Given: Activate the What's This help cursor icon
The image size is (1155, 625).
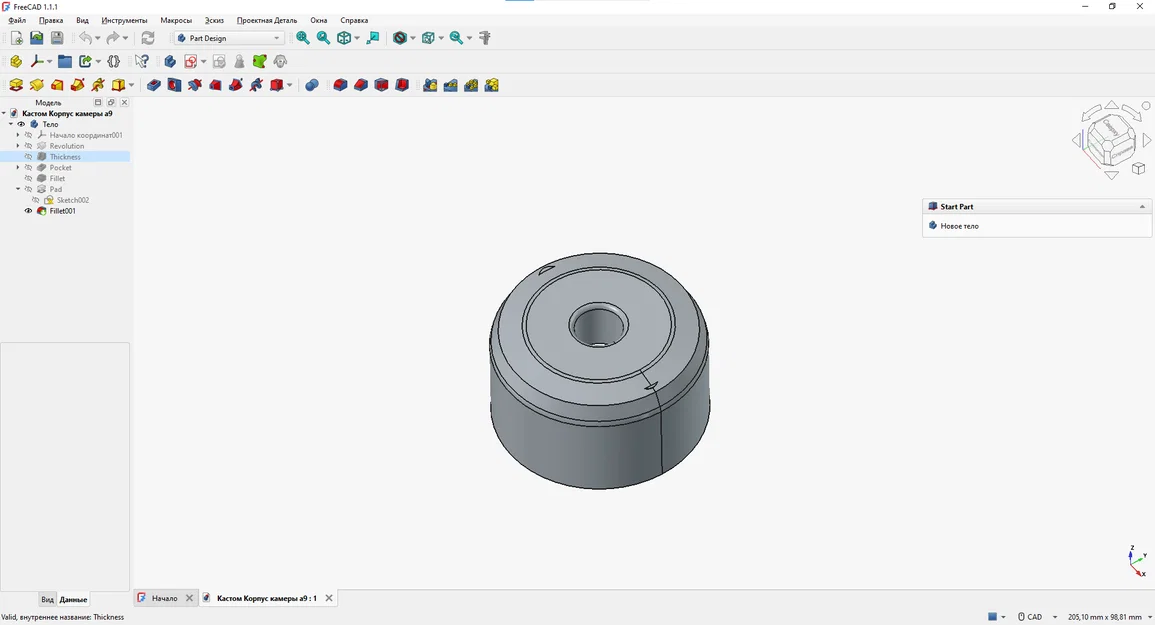Looking at the screenshot, I should point(141,62).
